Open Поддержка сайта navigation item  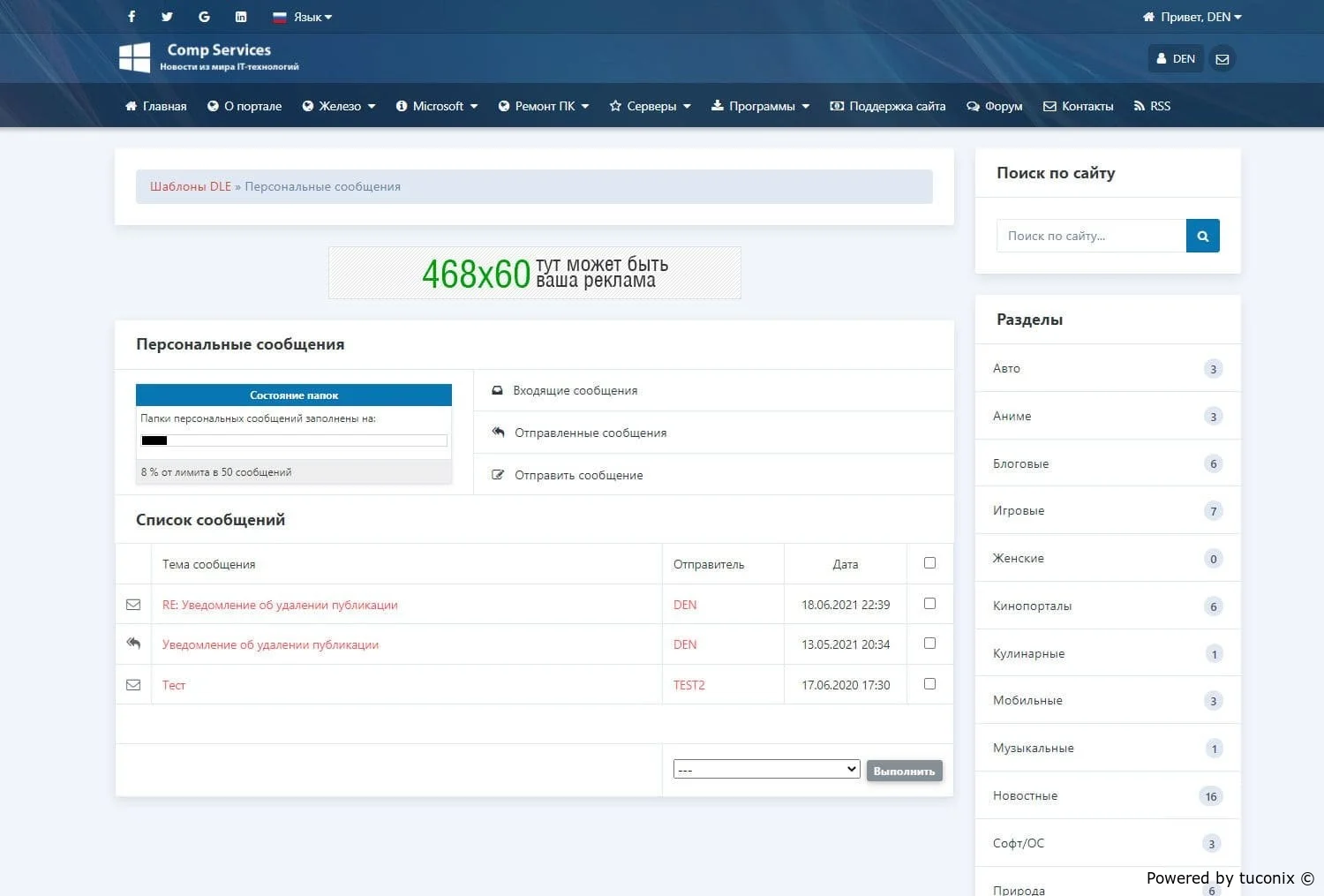(x=888, y=106)
